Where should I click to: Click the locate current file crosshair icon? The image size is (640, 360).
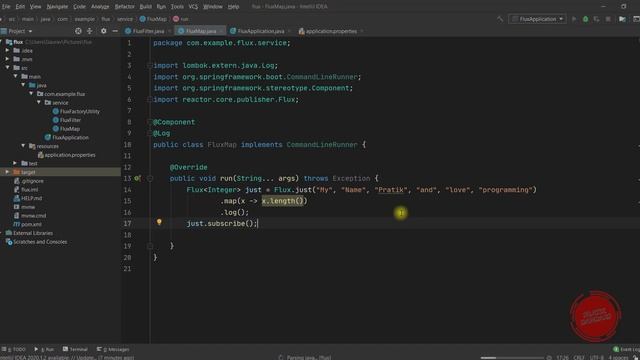(78, 31)
